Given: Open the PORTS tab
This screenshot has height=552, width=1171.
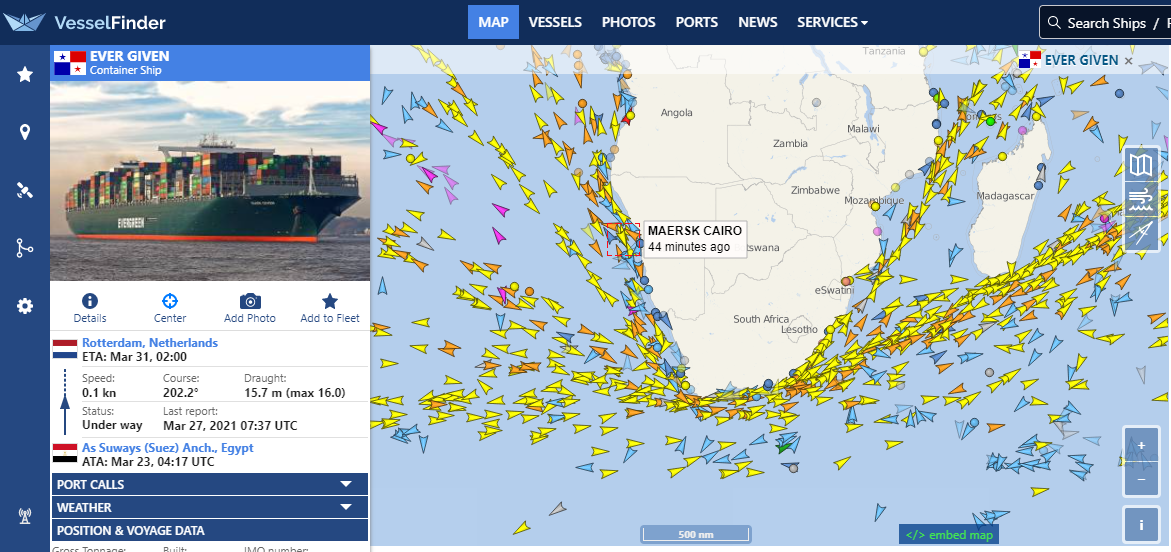Looking at the screenshot, I should (697, 22).
